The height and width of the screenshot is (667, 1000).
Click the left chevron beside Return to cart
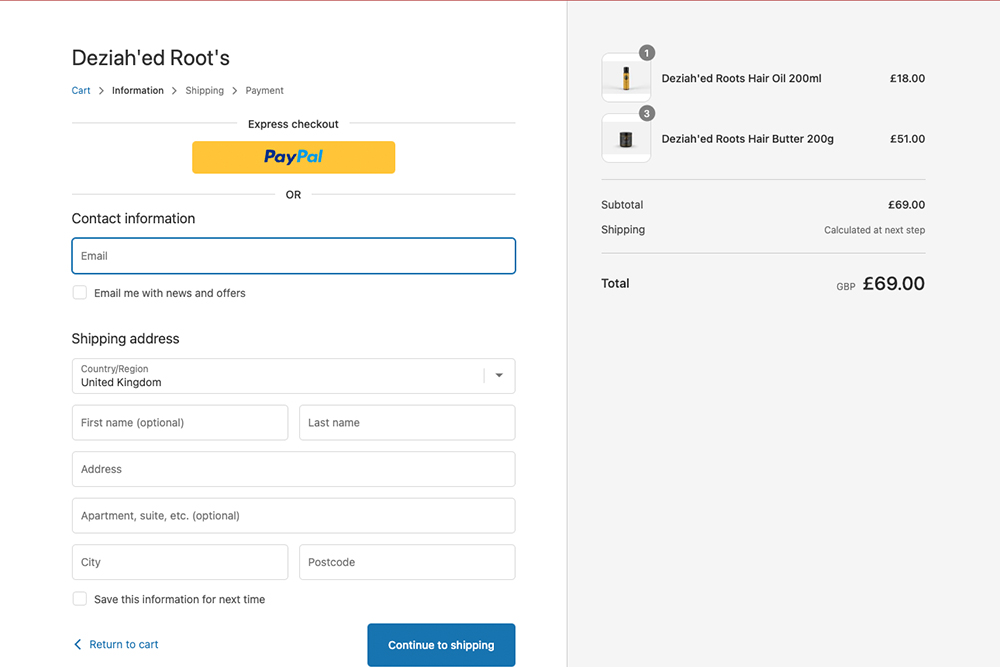78,645
